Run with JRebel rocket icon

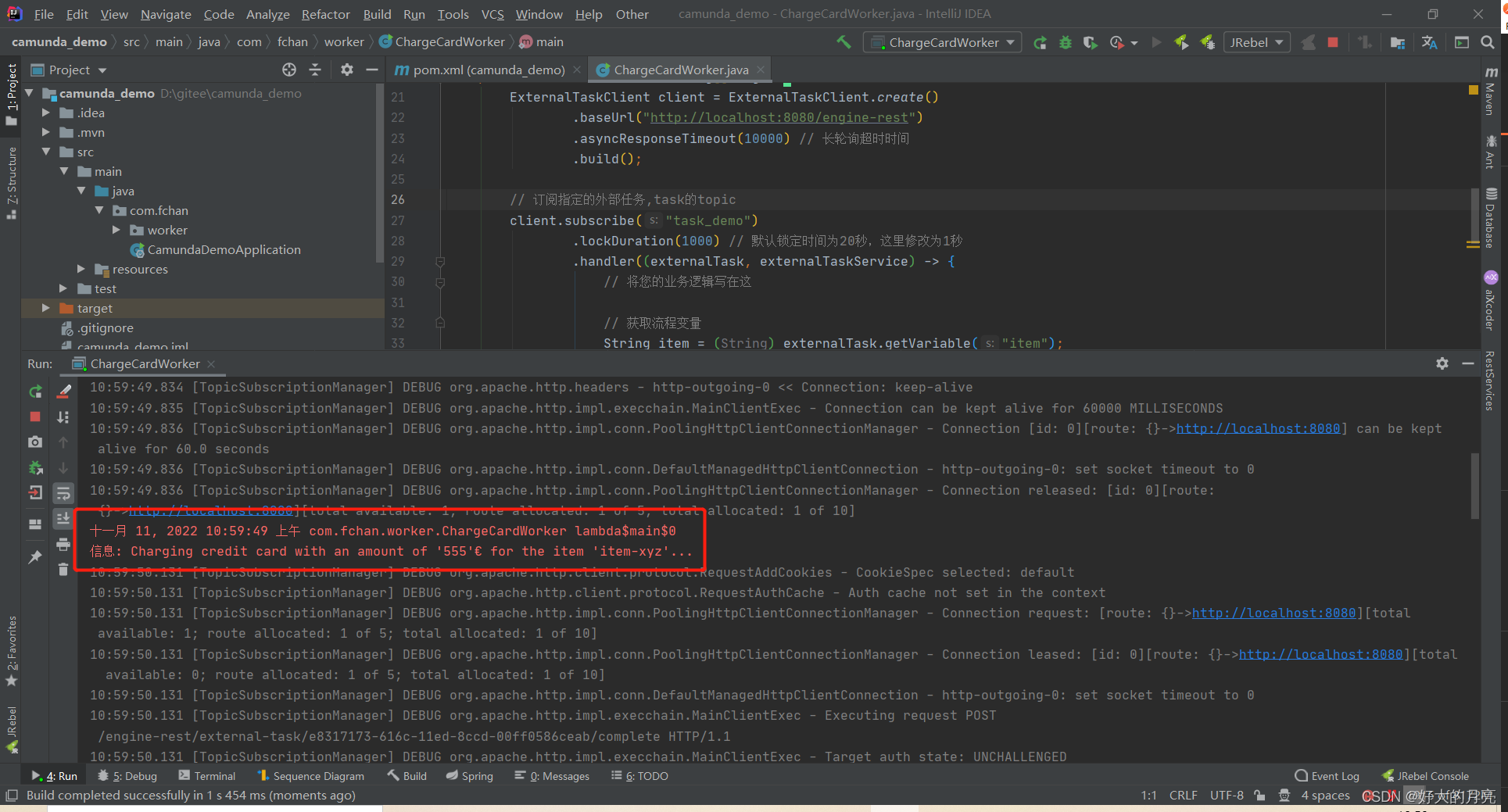[x=1181, y=42]
